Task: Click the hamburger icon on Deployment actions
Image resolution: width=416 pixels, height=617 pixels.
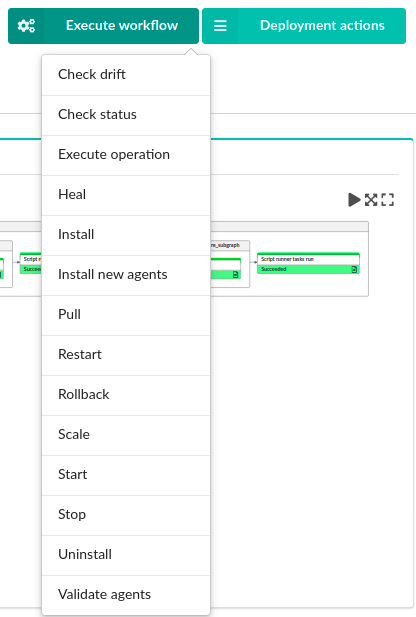Action: 220,26
